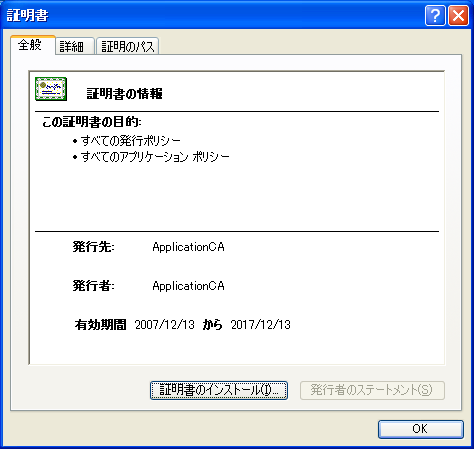Click the 発行者 ApplicationCA value
The width and height of the screenshot is (474, 449).
188,286
